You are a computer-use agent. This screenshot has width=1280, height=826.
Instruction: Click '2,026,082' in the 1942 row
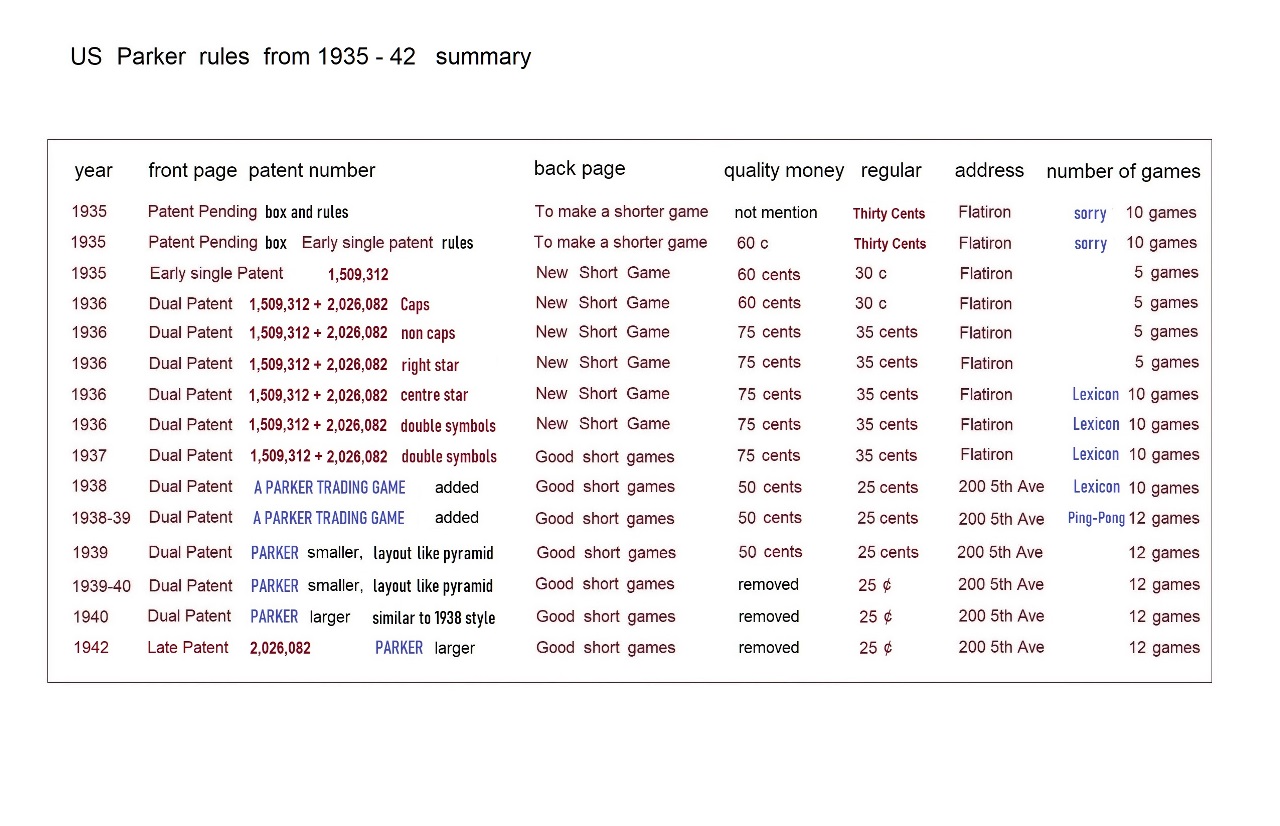[x=280, y=649]
